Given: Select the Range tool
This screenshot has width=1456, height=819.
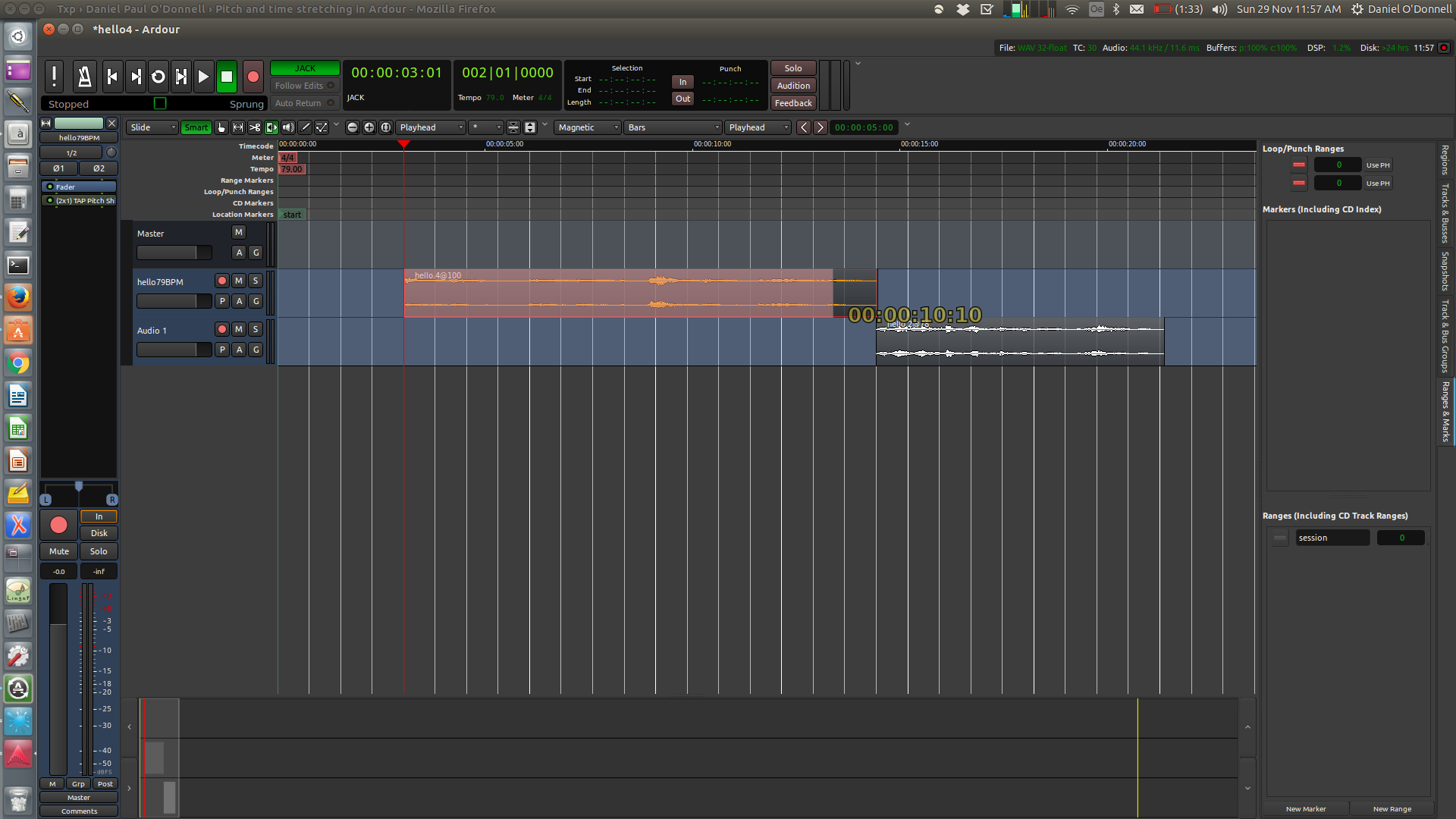Looking at the screenshot, I should pyautogui.click(x=238, y=127).
